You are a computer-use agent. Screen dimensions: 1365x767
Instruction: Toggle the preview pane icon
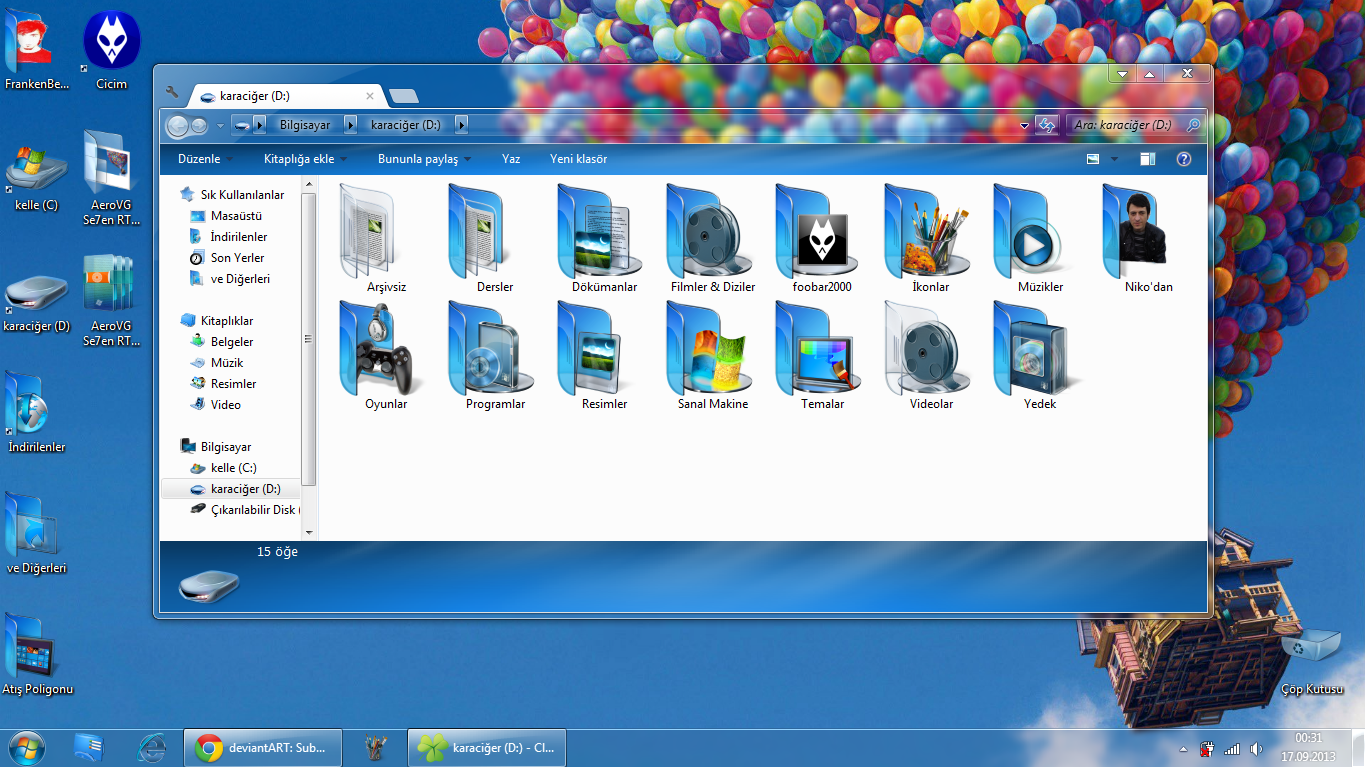click(1147, 159)
